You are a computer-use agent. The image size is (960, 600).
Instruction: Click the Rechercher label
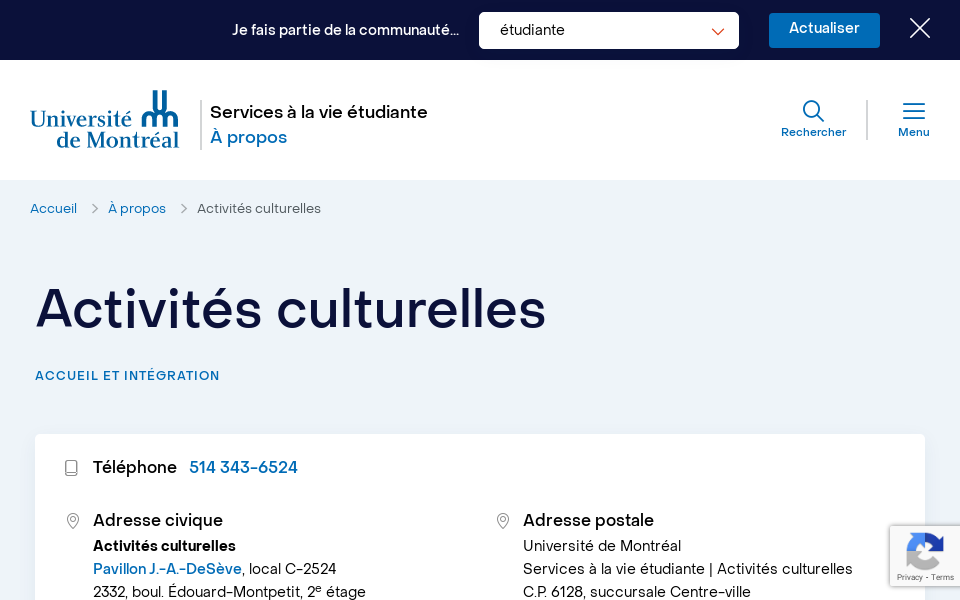[x=813, y=132]
